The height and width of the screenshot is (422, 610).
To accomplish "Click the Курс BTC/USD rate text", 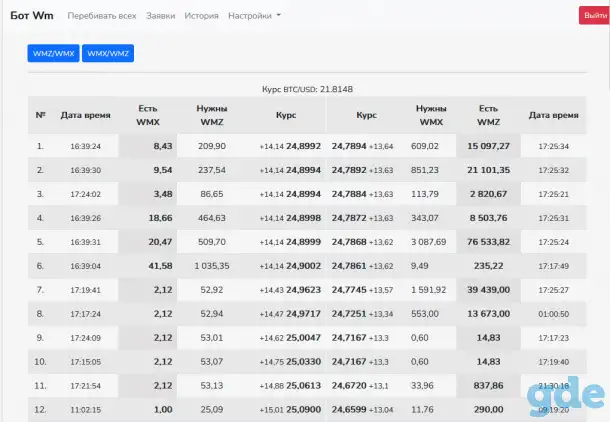I will click(x=307, y=89).
